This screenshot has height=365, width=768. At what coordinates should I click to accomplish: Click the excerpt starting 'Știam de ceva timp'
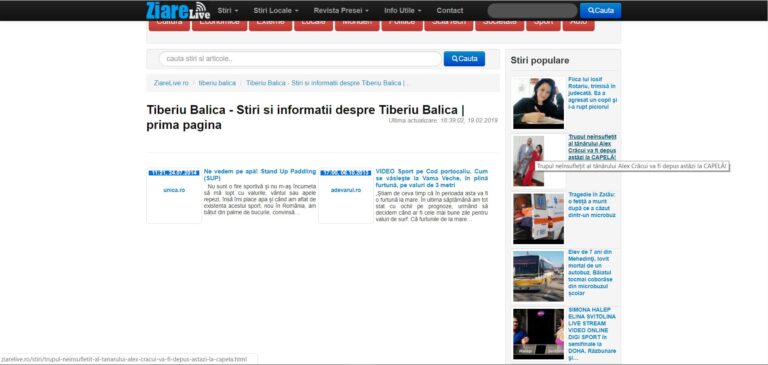coord(432,206)
